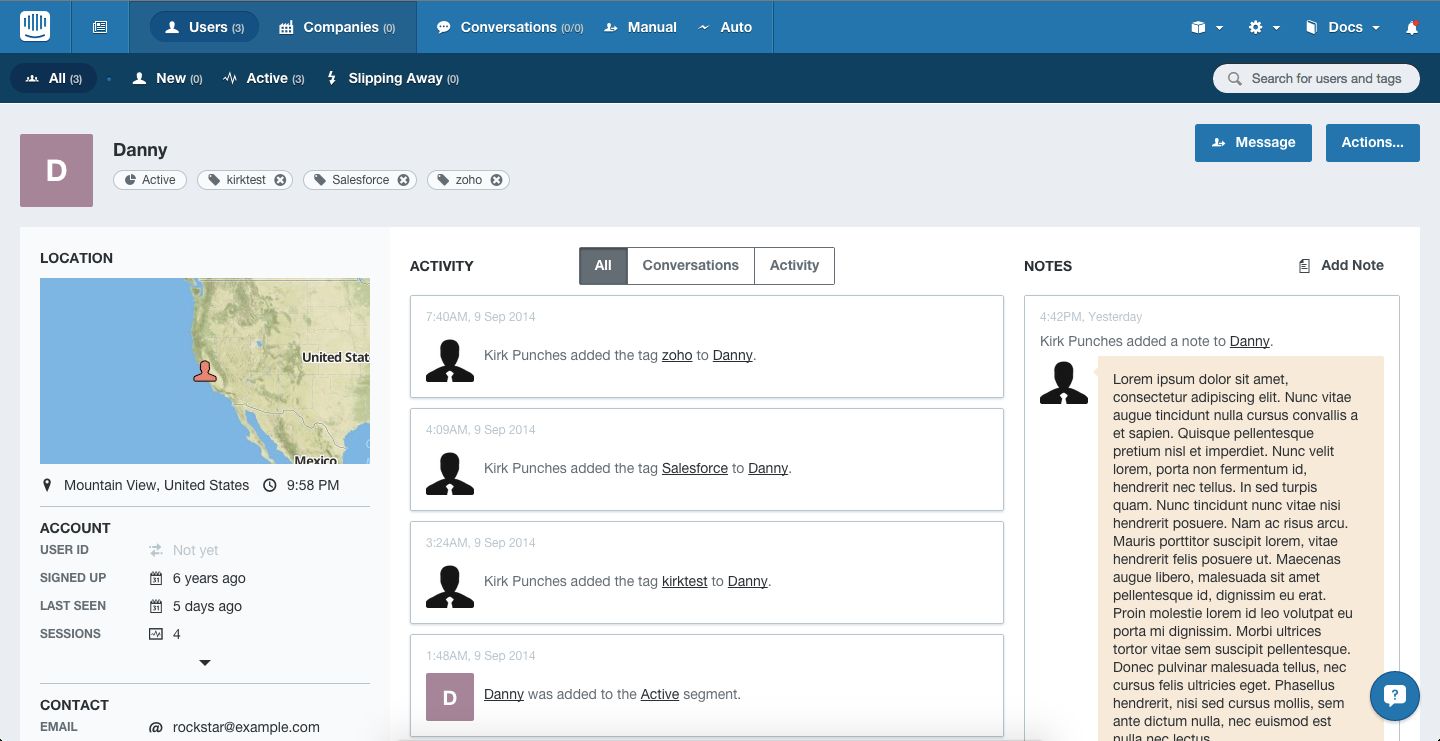The height and width of the screenshot is (741, 1440).
Task: Expand more account details arrow
Action: pyautogui.click(x=205, y=662)
